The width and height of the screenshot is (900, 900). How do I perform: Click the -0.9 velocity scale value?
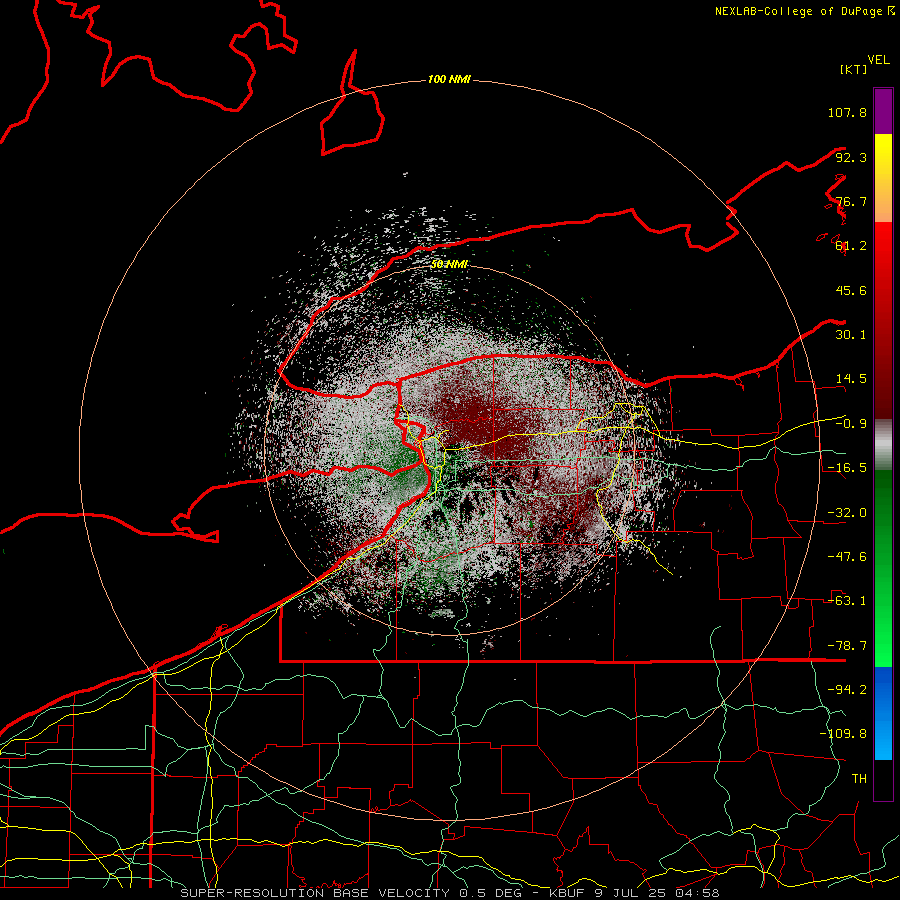(851, 424)
